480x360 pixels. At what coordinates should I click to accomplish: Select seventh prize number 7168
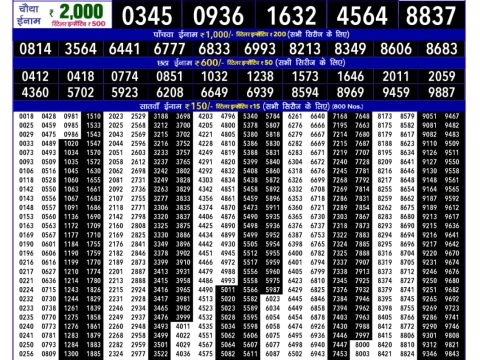[340, 116]
